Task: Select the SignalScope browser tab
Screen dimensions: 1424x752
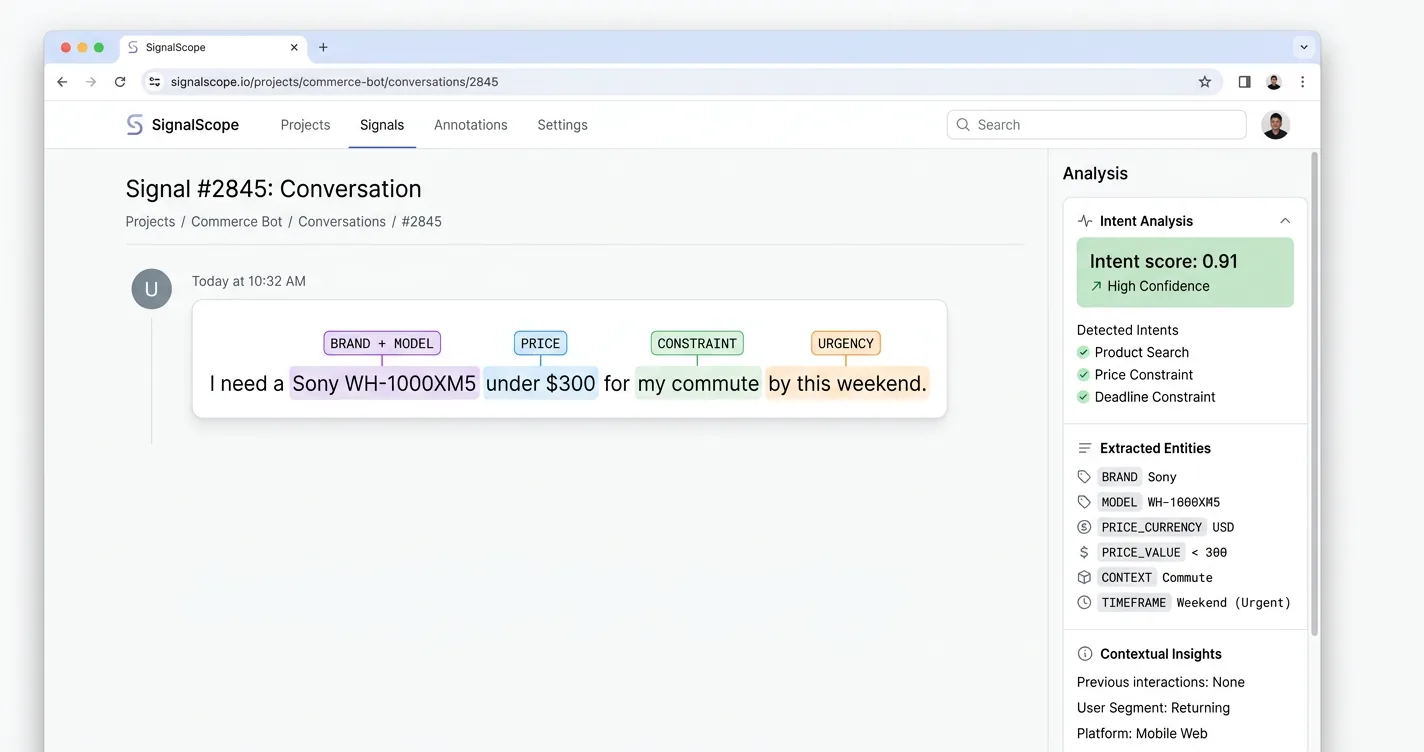Action: pyautogui.click(x=213, y=47)
